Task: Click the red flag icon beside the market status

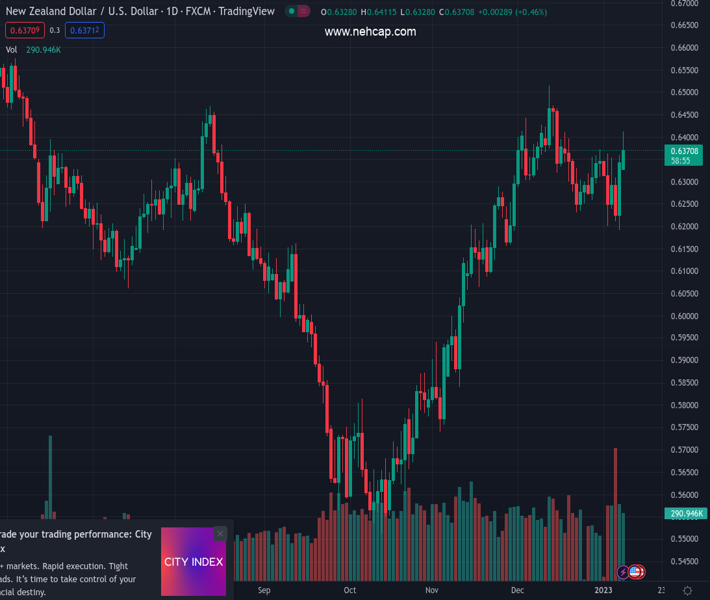Action: pos(304,12)
